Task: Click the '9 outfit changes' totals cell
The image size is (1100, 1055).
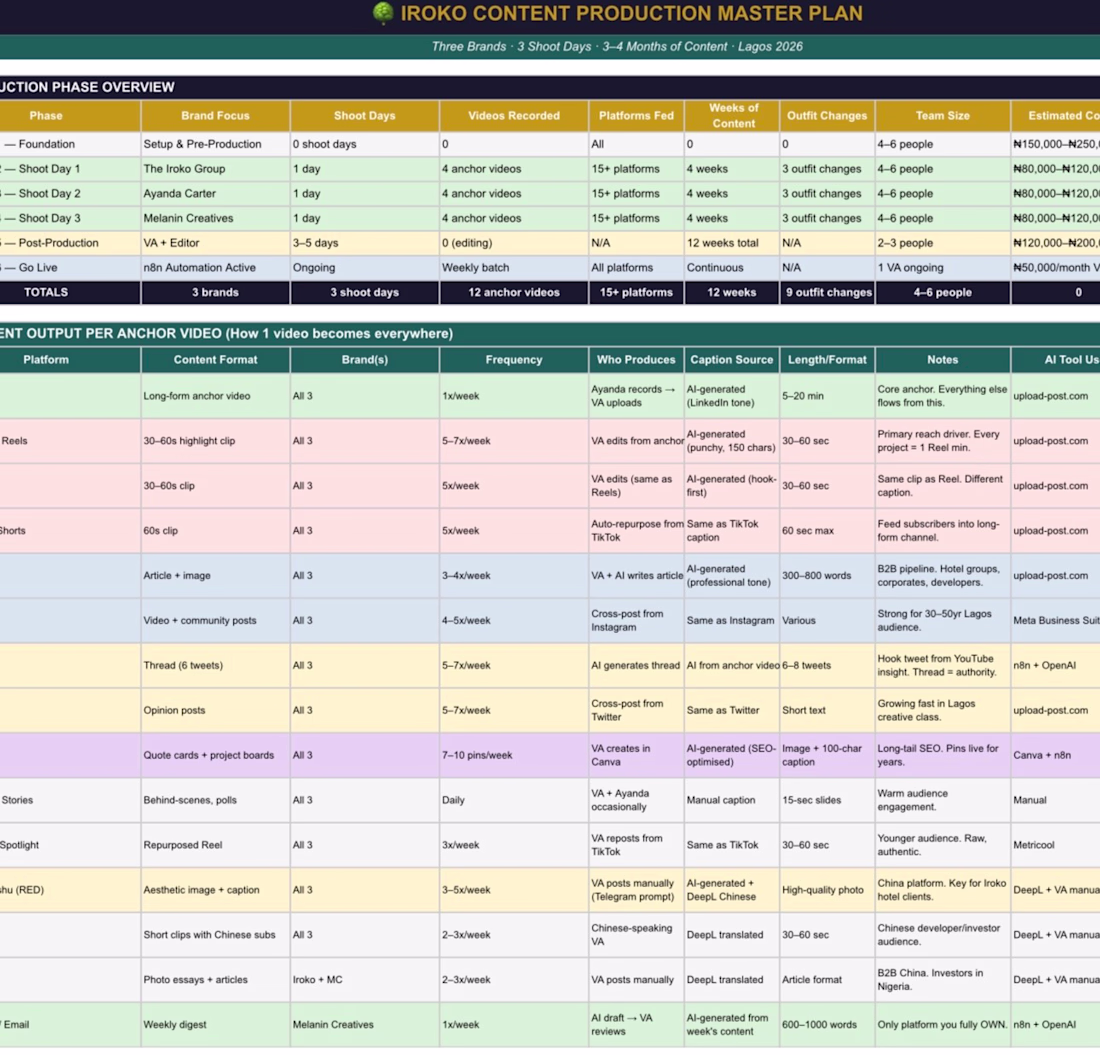Action: coord(828,293)
